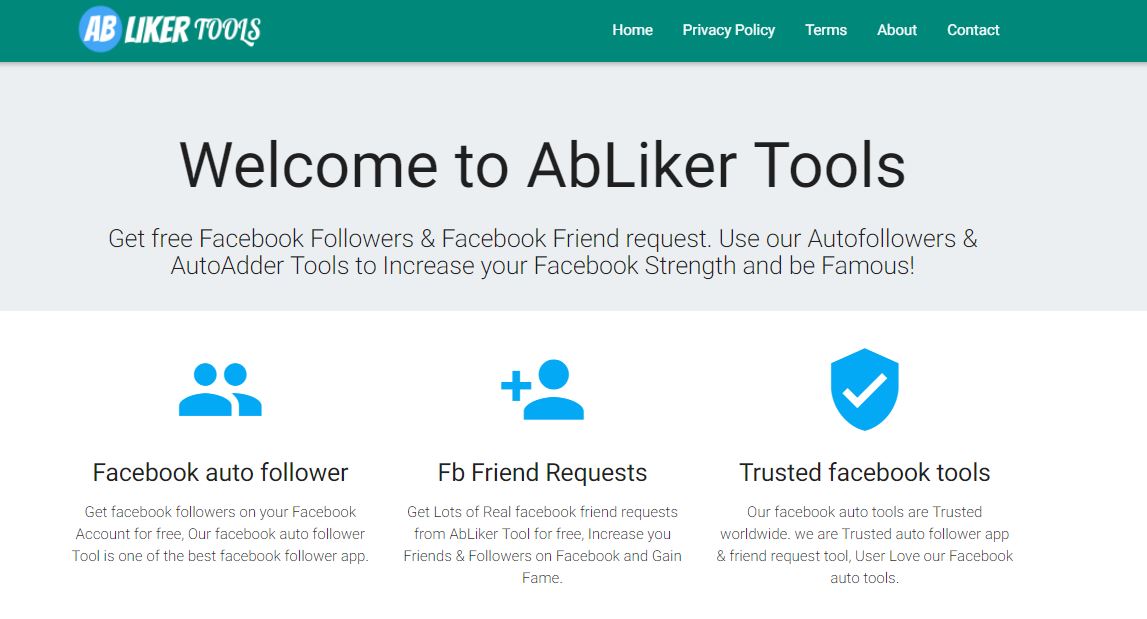Click the blue person silhouette with plus sign
This screenshot has height=619, width=1147.
541,388
